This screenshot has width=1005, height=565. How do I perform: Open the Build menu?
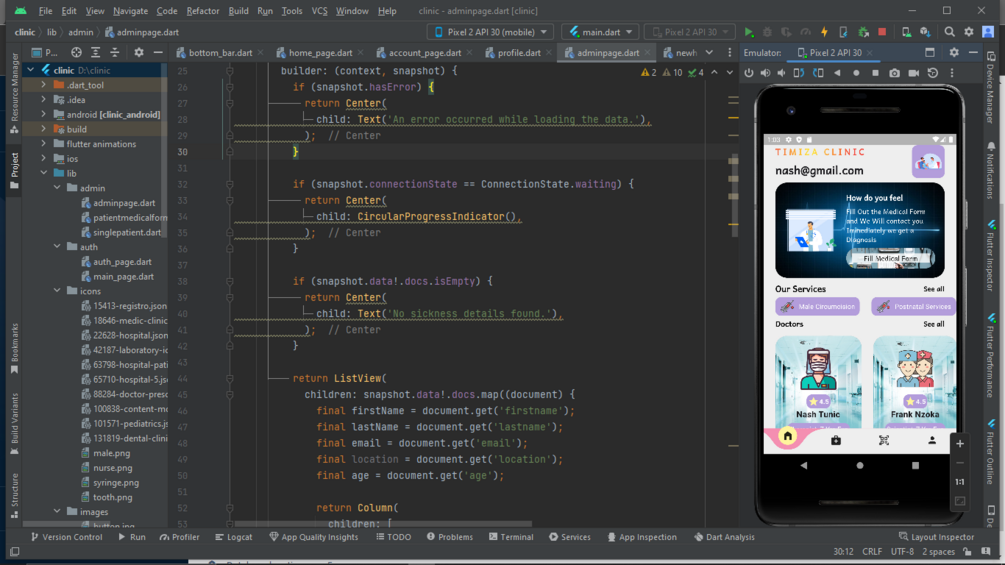(238, 11)
